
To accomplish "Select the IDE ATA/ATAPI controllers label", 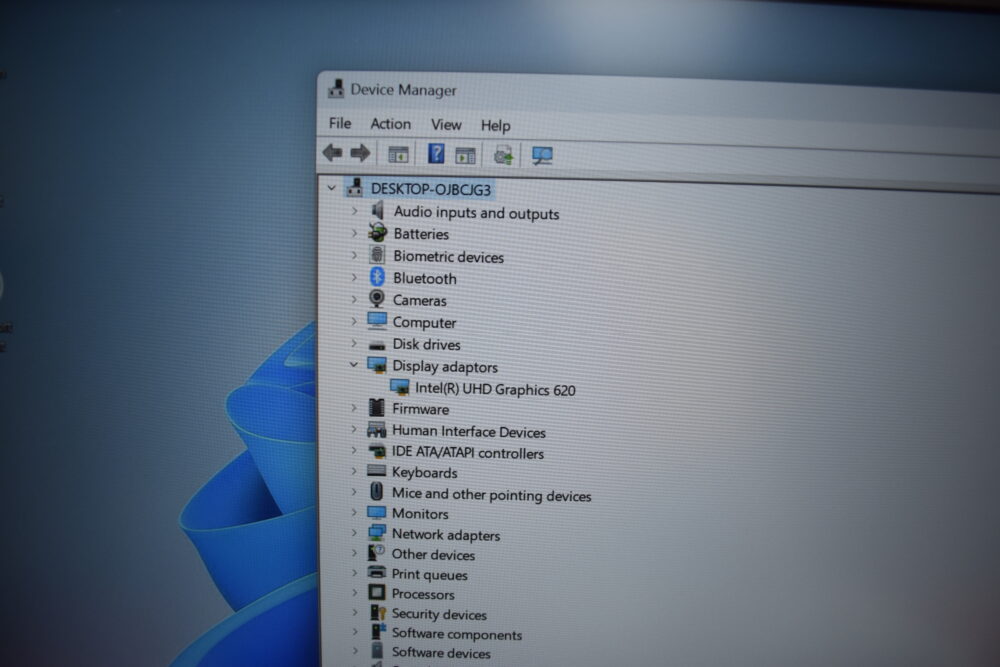I will (x=467, y=453).
